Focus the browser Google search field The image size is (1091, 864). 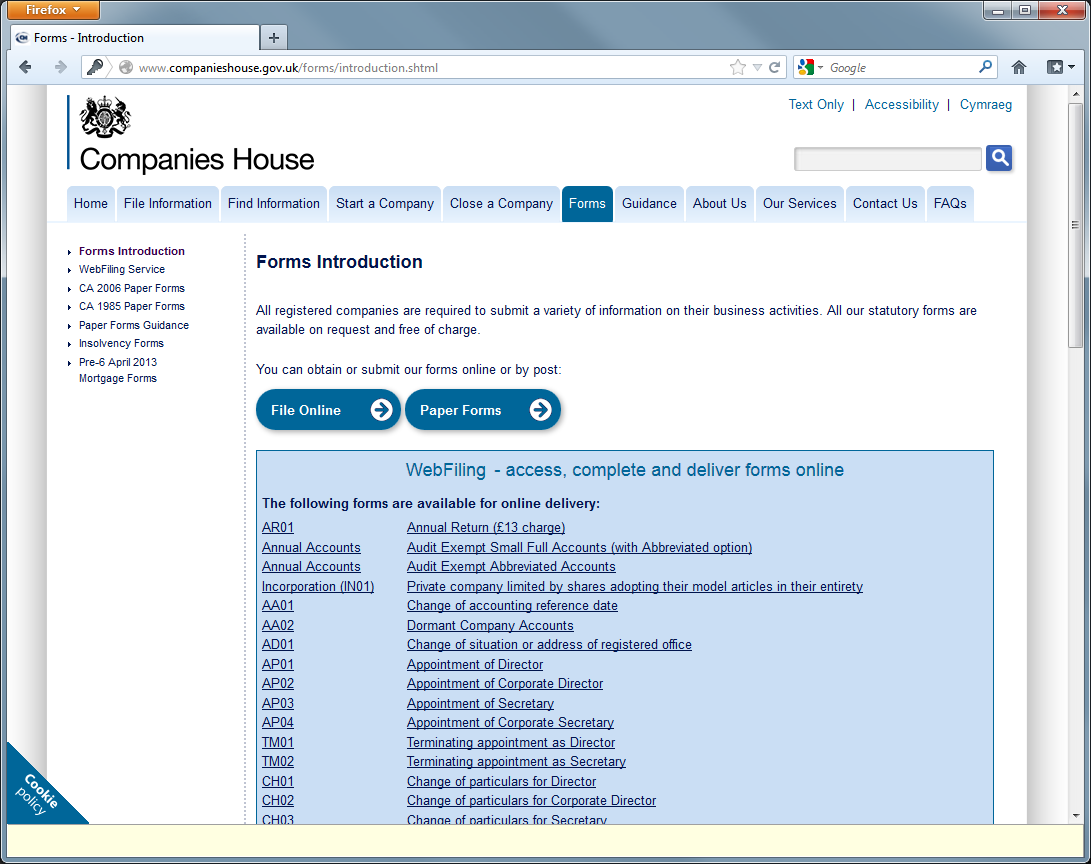902,67
